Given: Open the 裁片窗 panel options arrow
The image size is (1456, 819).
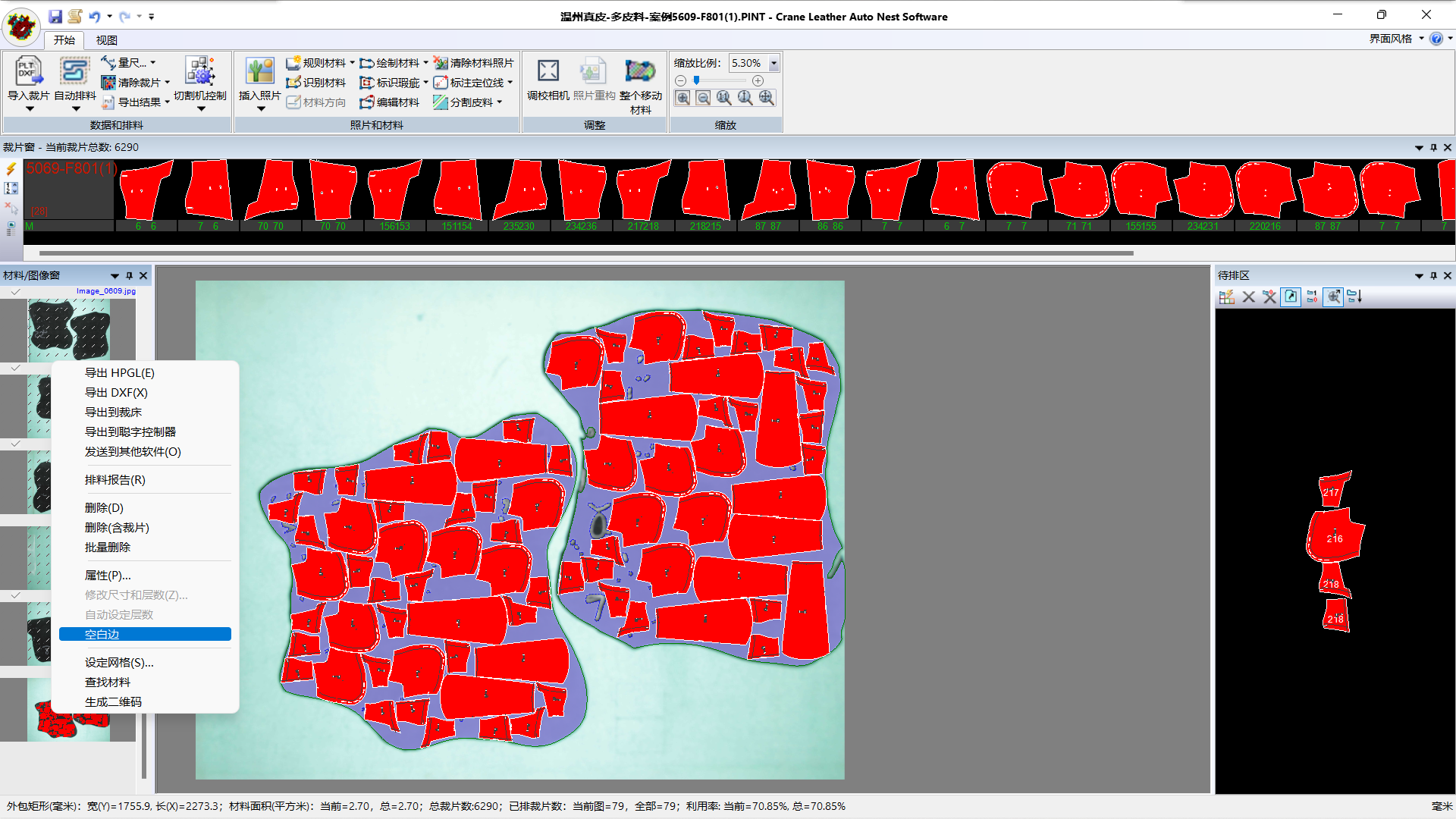Looking at the screenshot, I should pyautogui.click(x=1419, y=147).
